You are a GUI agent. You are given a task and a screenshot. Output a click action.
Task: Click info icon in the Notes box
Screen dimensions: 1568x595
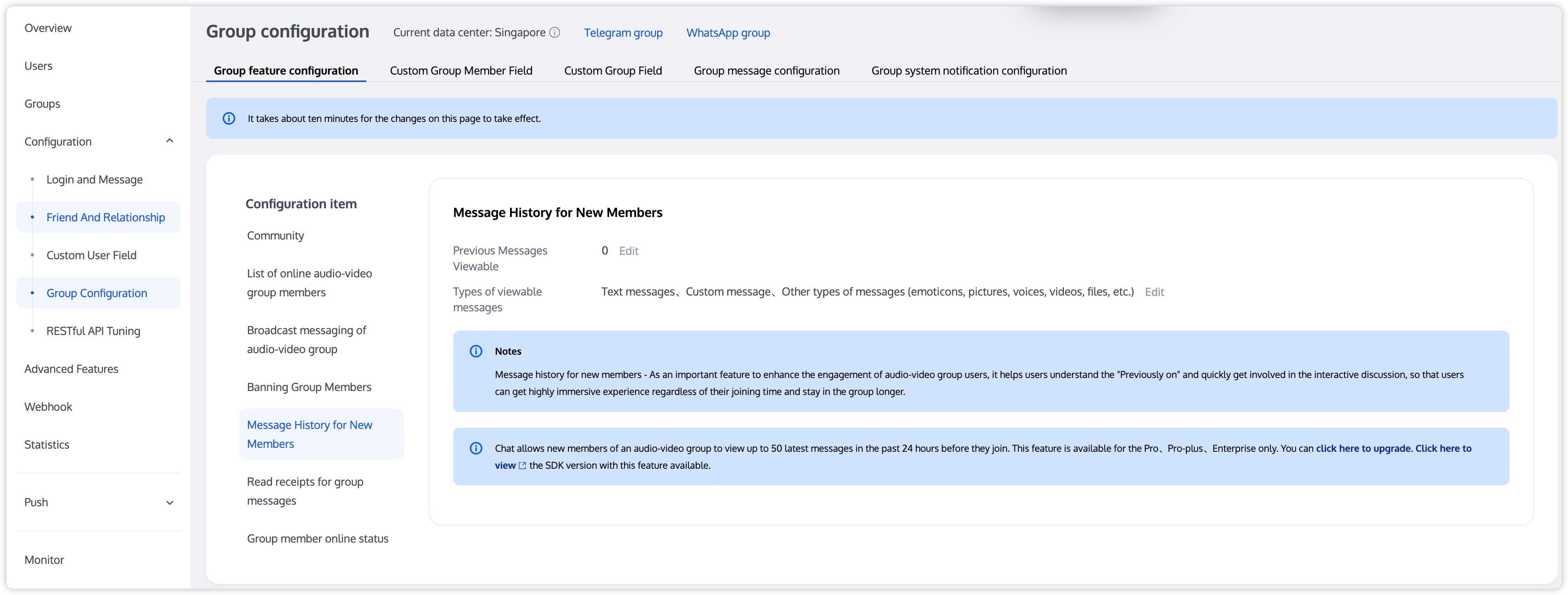pos(476,351)
